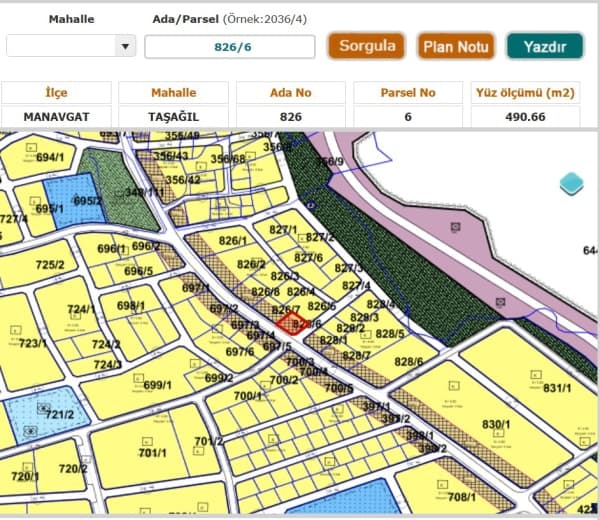This screenshot has width=600, height=520.
Task: Click parcel label 724/1
Action: (81, 309)
